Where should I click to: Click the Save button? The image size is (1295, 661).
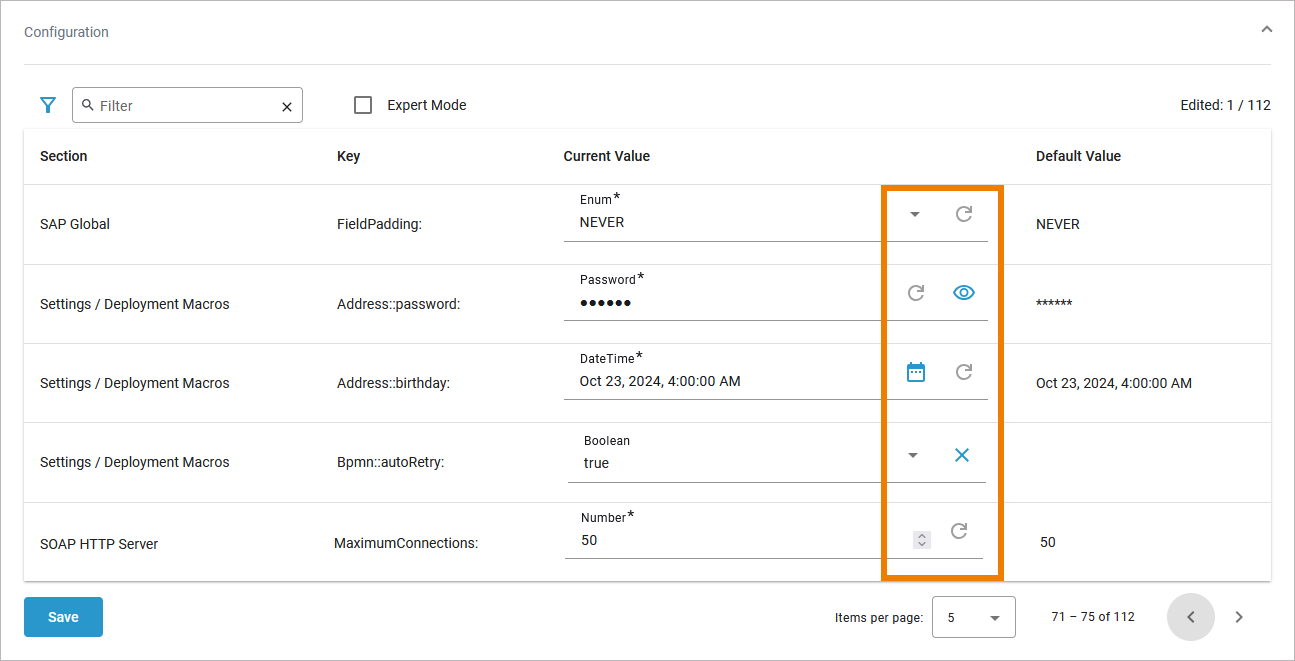click(63, 617)
